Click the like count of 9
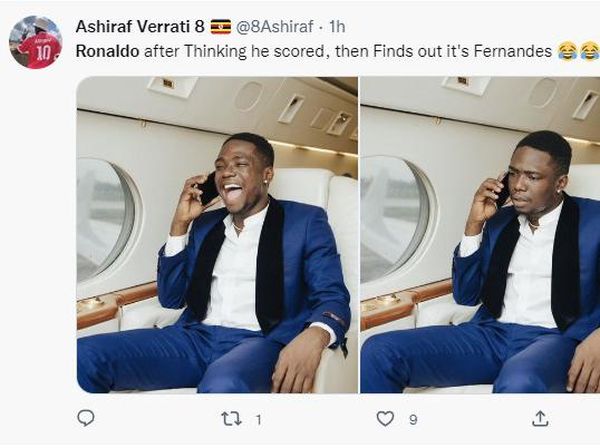The height and width of the screenshot is (448, 600). (x=413, y=420)
